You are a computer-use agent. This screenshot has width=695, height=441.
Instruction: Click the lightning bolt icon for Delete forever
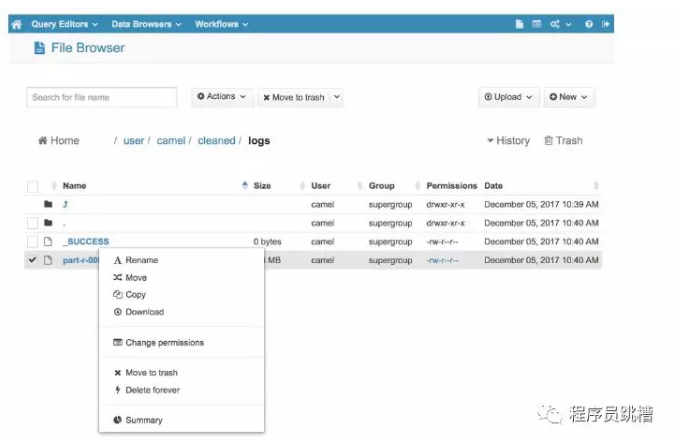(x=117, y=390)
